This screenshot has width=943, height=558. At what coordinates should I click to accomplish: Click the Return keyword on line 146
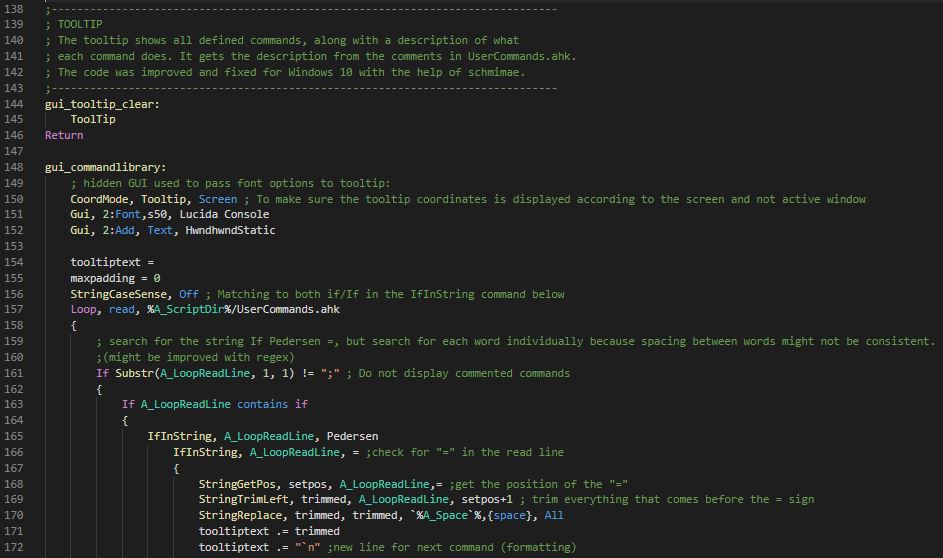[64, 135]
